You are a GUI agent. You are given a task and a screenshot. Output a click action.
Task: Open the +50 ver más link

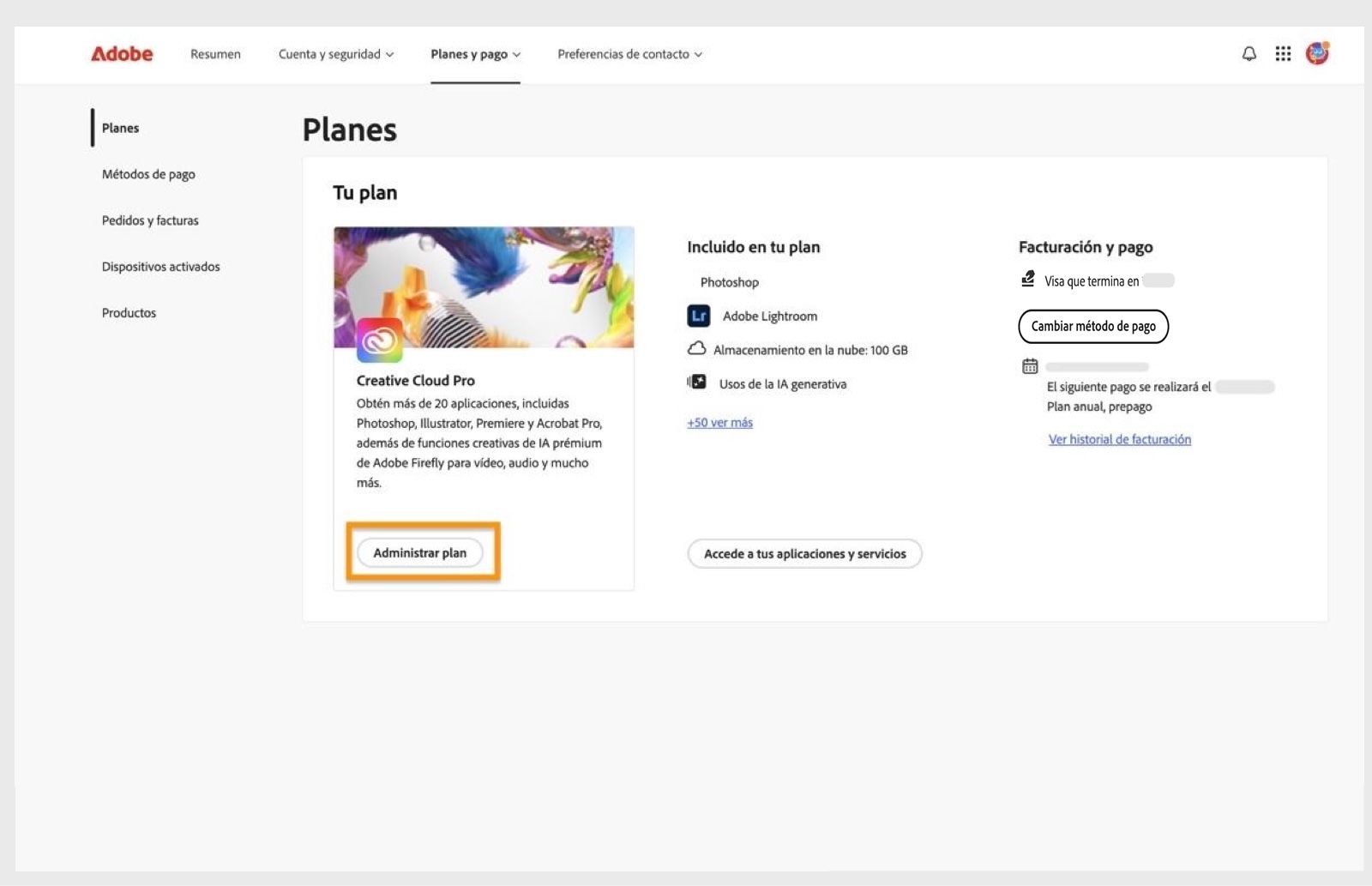pos(719,422)
